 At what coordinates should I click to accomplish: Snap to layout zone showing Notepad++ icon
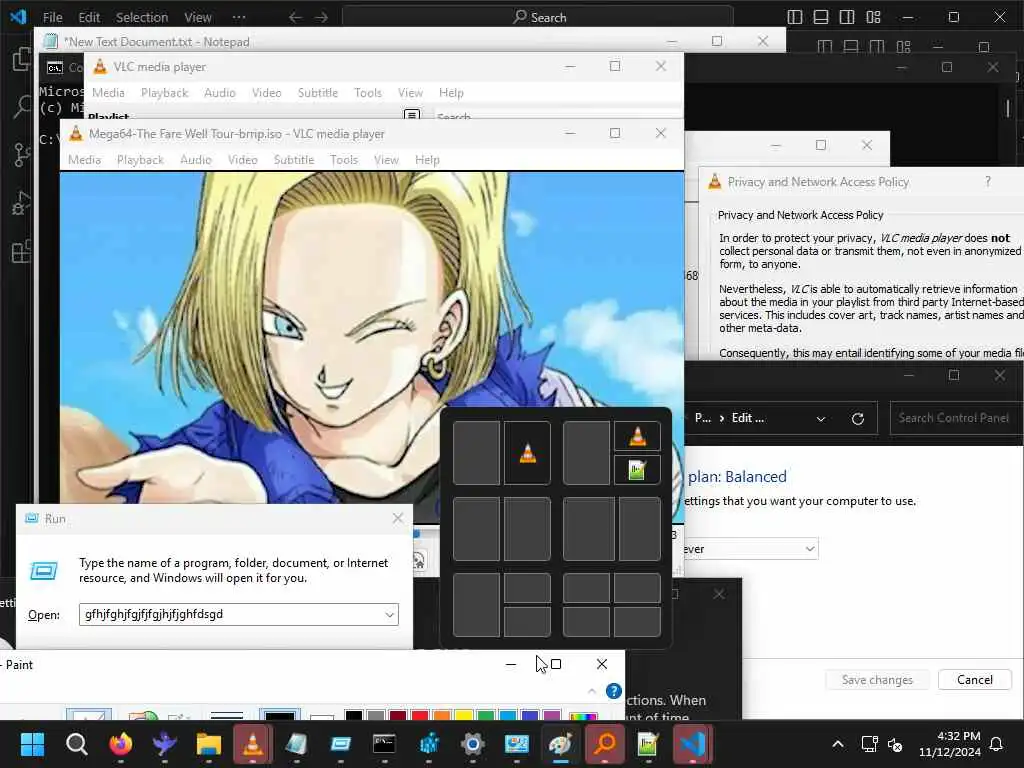[637, 470]
